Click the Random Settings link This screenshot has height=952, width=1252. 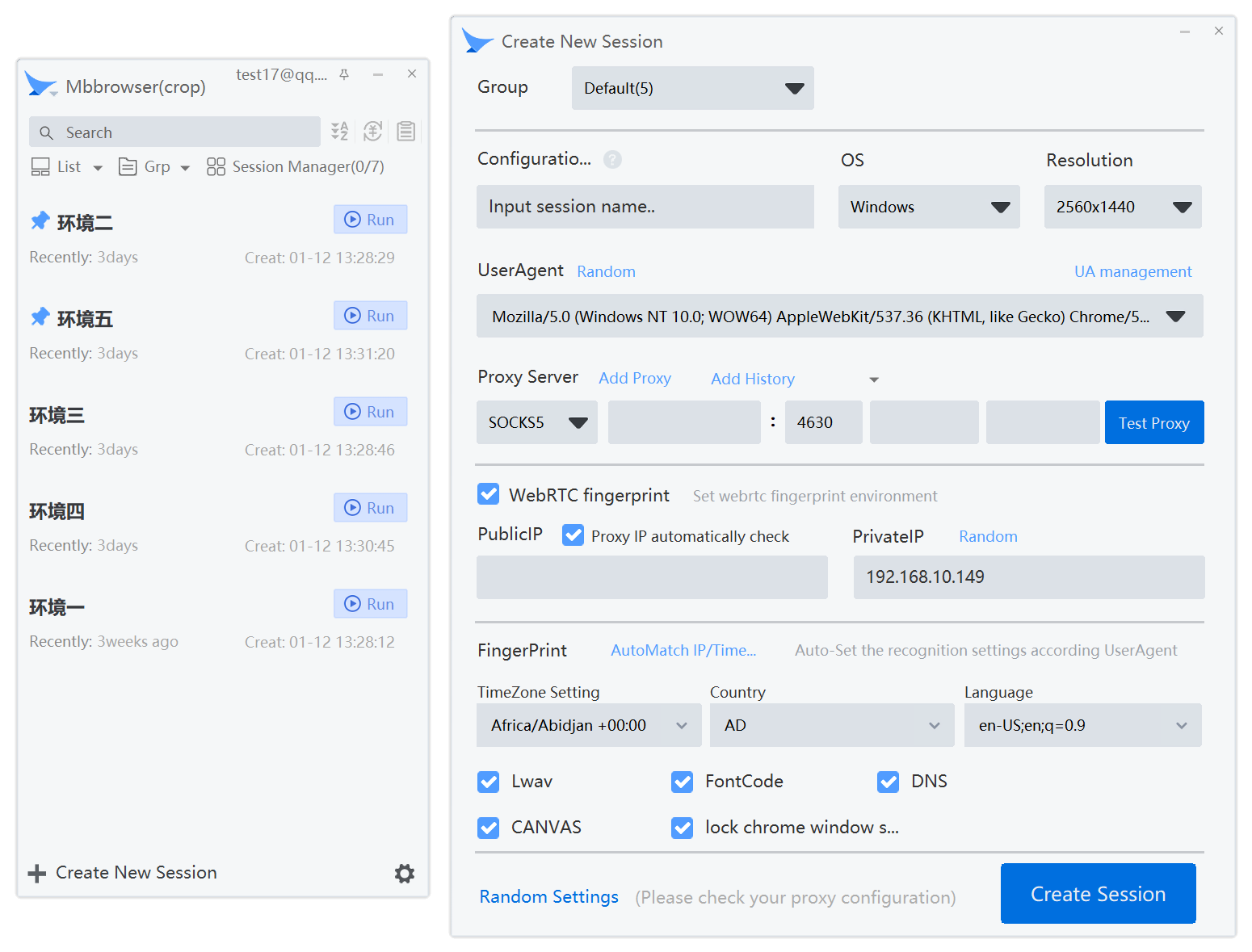click(x=549, y=896)
